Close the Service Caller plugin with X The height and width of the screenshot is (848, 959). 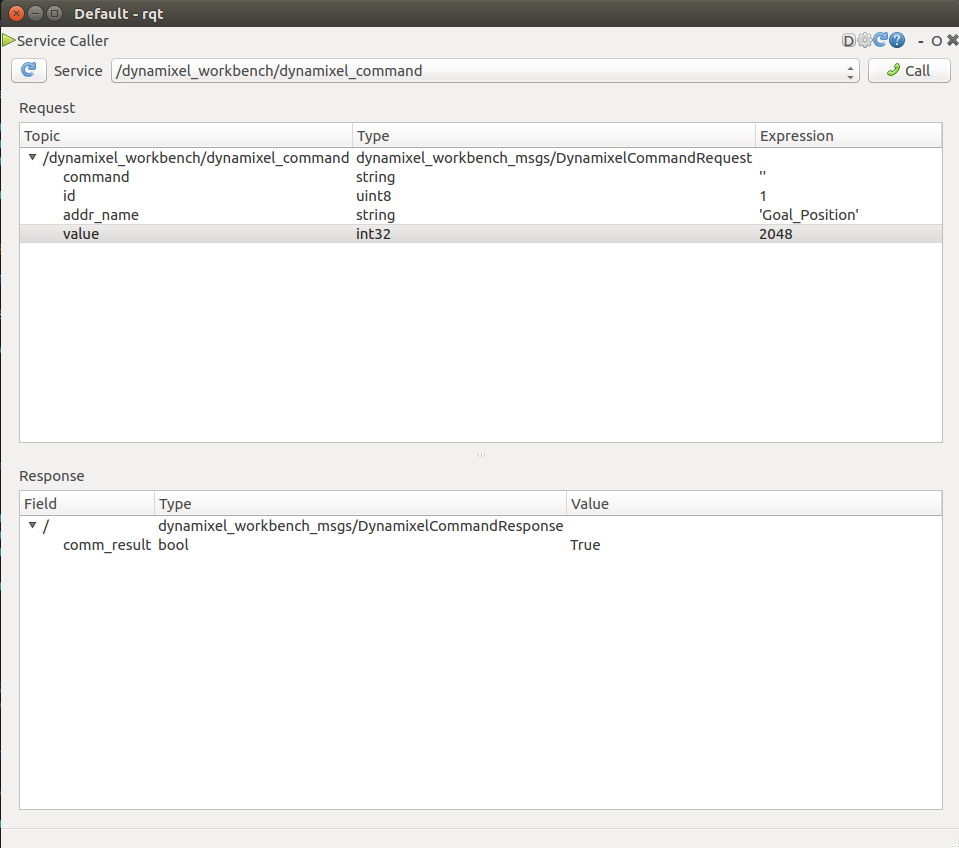(x=951, y=41)
